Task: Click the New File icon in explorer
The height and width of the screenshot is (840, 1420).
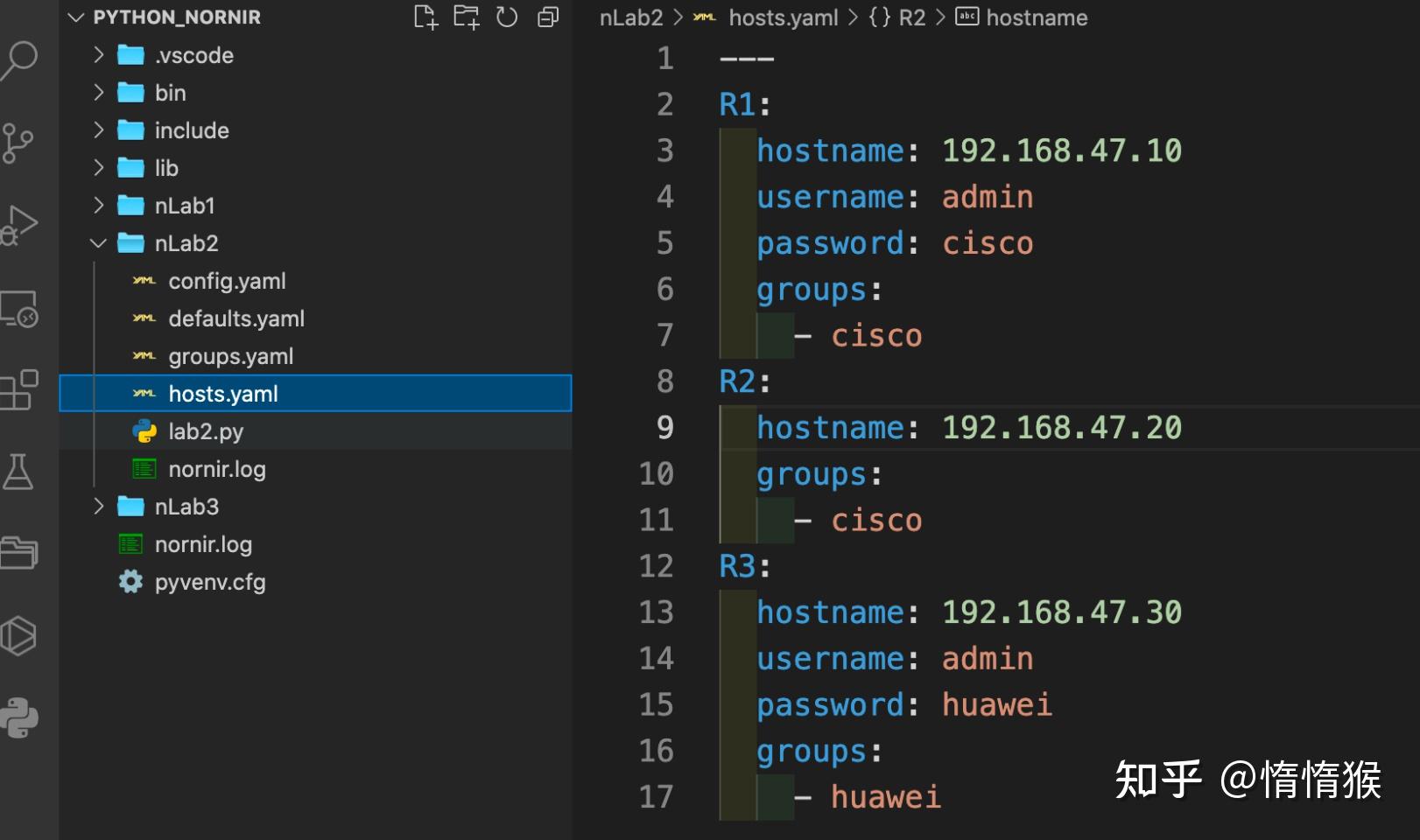Action: pyautogui.click(x=425, y=17)
